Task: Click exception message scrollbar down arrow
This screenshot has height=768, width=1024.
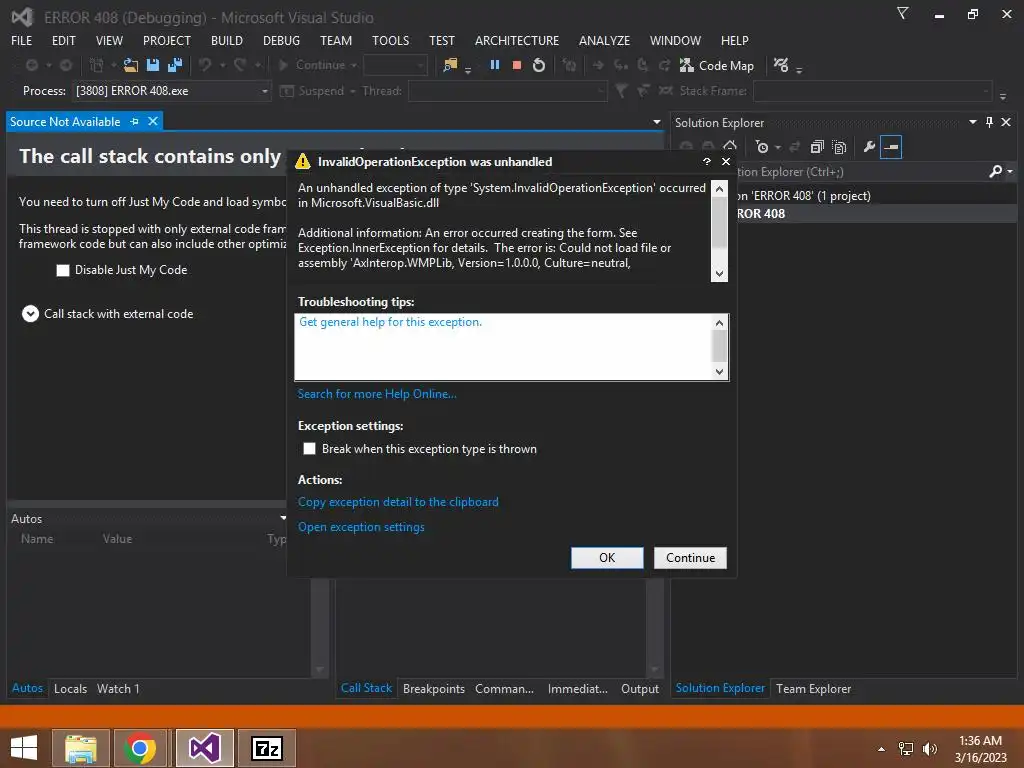Action: 719,274
